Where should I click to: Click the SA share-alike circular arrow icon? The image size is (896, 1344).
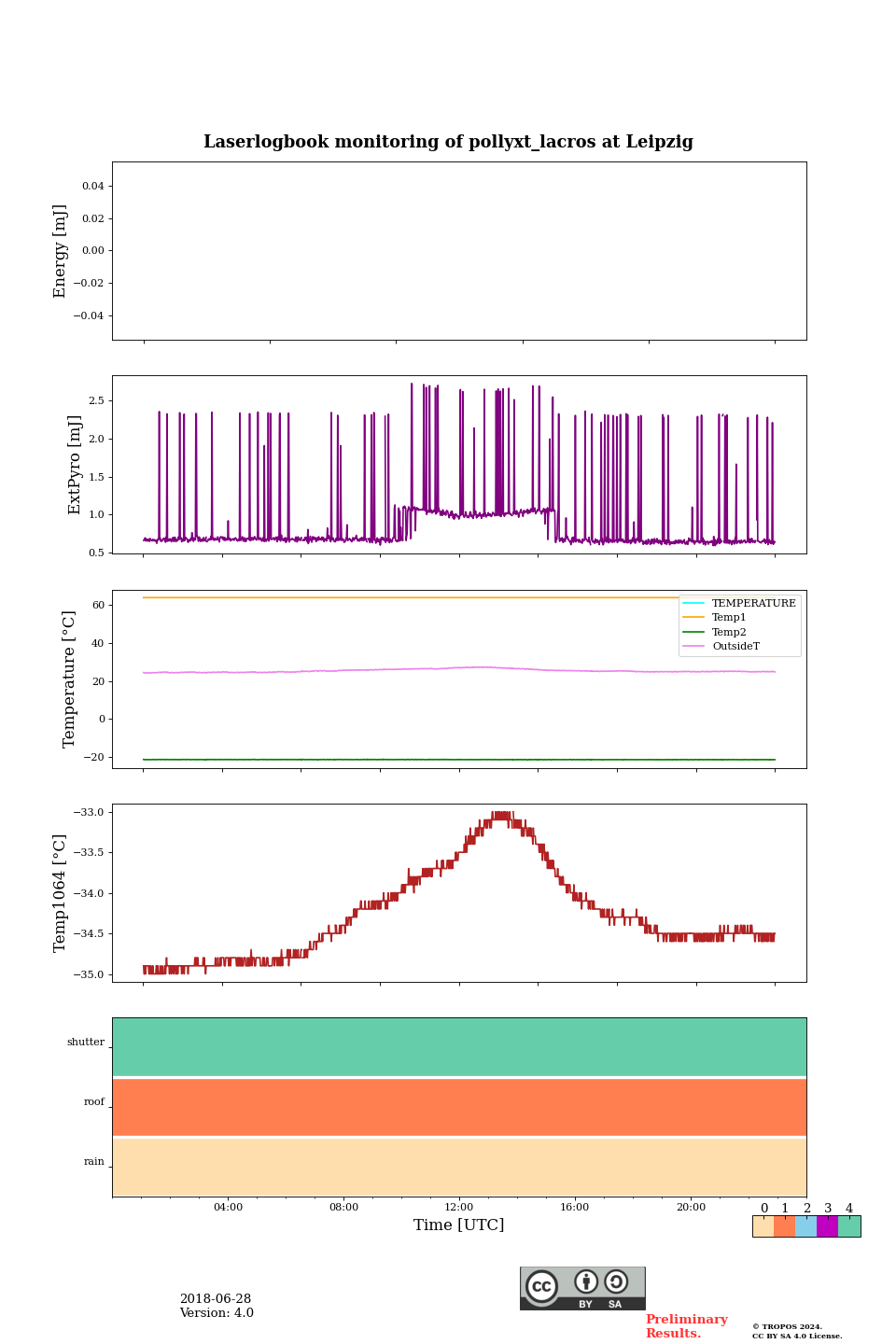(616, 1281)
